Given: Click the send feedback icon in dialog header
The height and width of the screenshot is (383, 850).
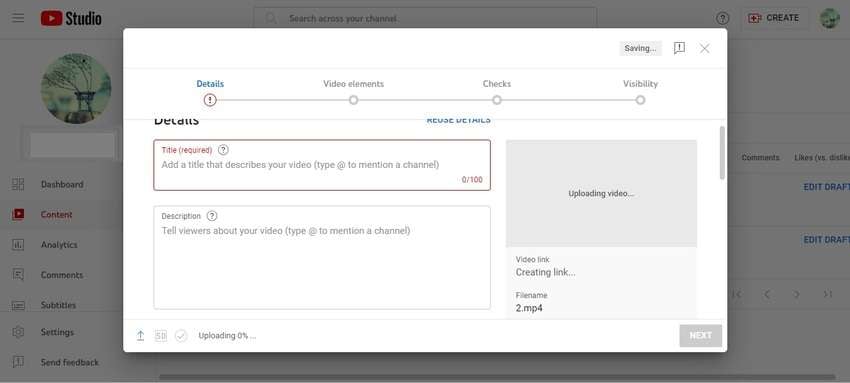Looking at the screenshot, I should [679, 48].
